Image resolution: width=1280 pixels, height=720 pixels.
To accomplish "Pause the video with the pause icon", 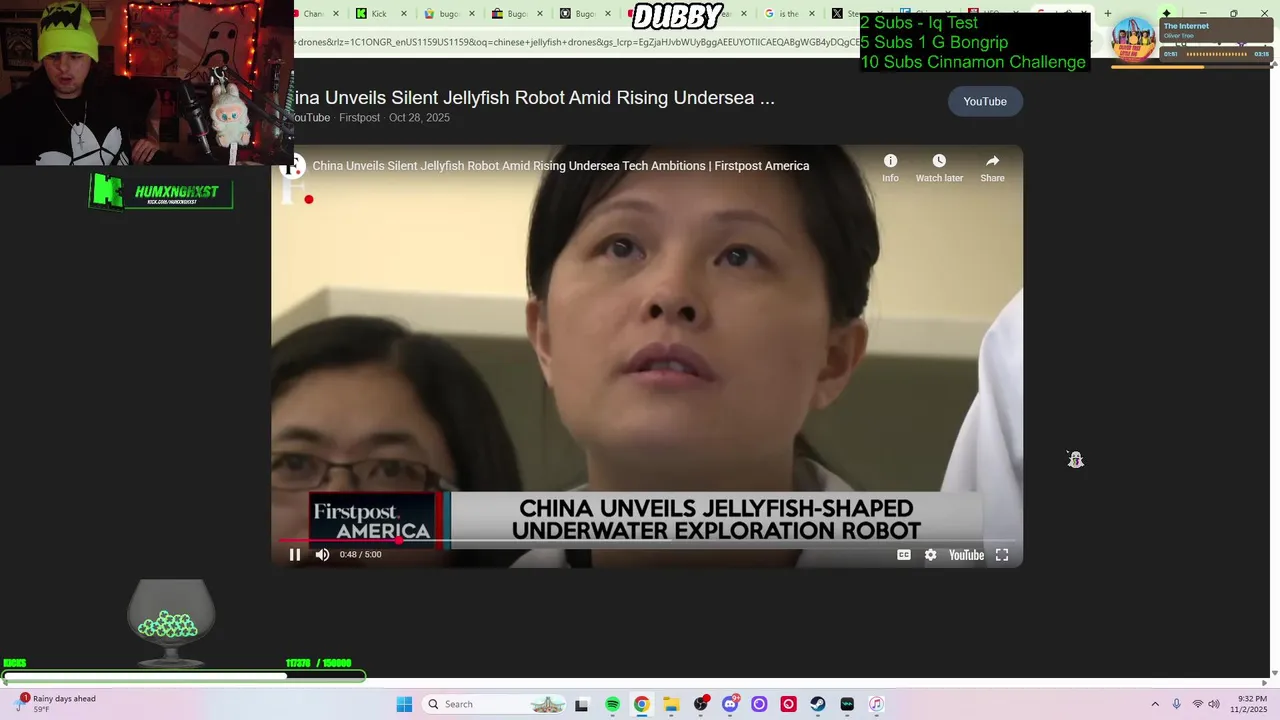I will (295, 555).
